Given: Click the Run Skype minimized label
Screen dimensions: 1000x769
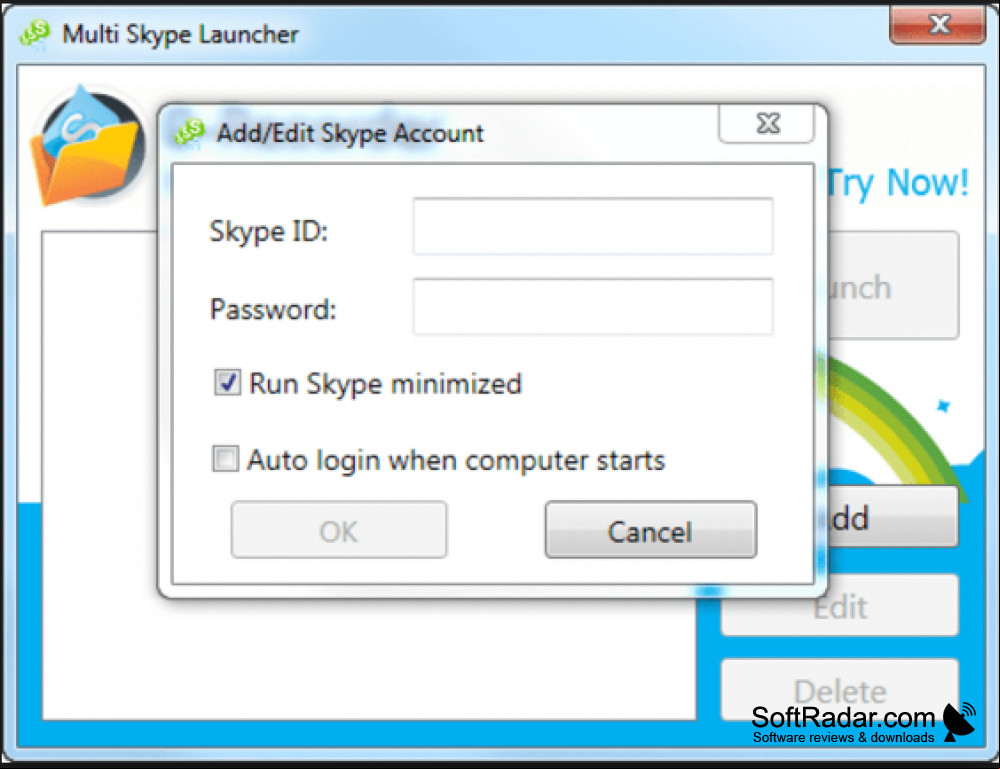Looking at the screenshot, I should tap(385, 384).
